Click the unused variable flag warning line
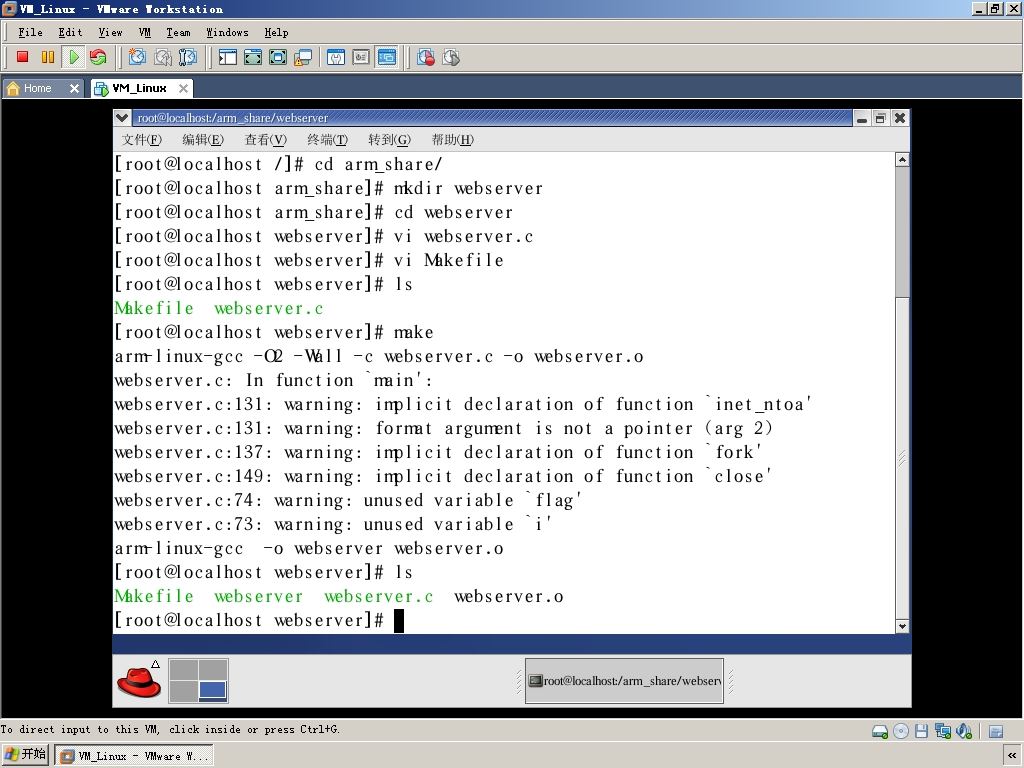This screenshot has width=1024, height=768. (347, 501)
